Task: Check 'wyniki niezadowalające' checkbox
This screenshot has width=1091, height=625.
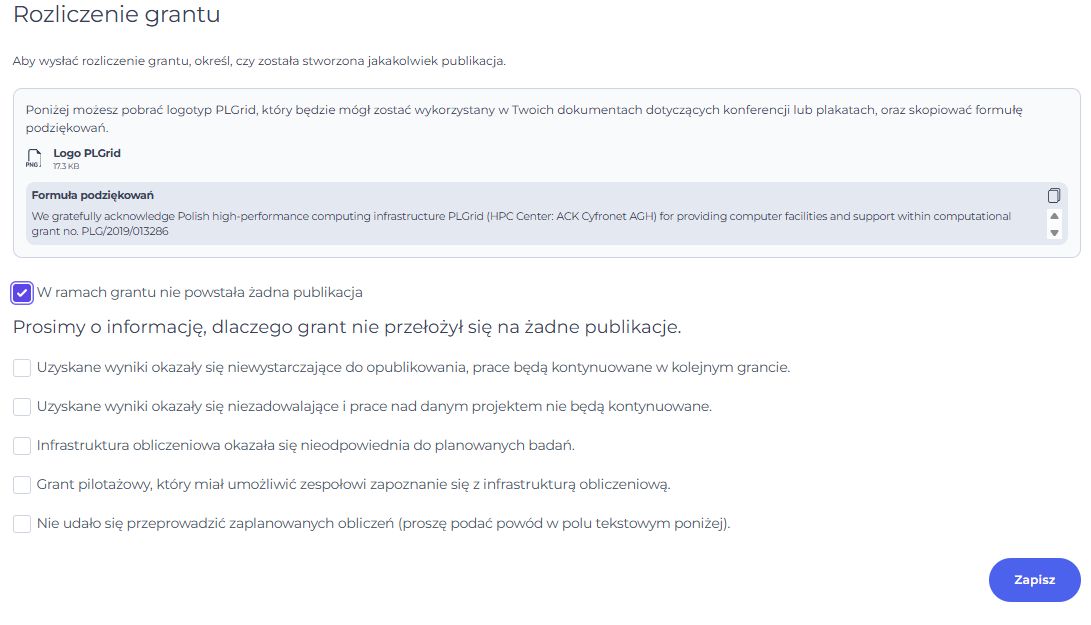Action: click(22, 407)
